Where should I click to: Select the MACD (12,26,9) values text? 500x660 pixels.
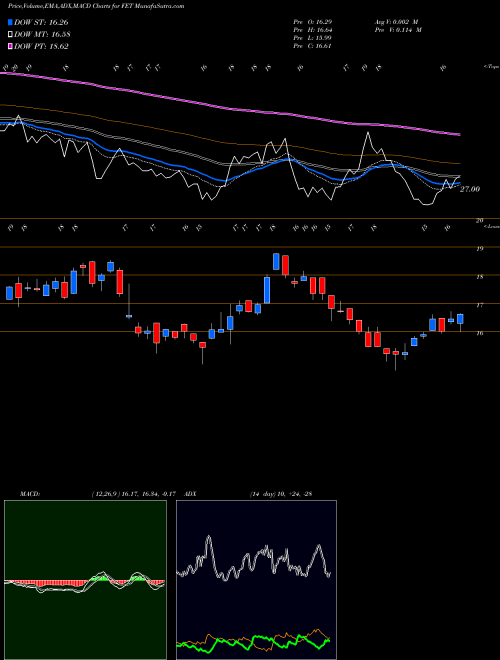(133, 494)
